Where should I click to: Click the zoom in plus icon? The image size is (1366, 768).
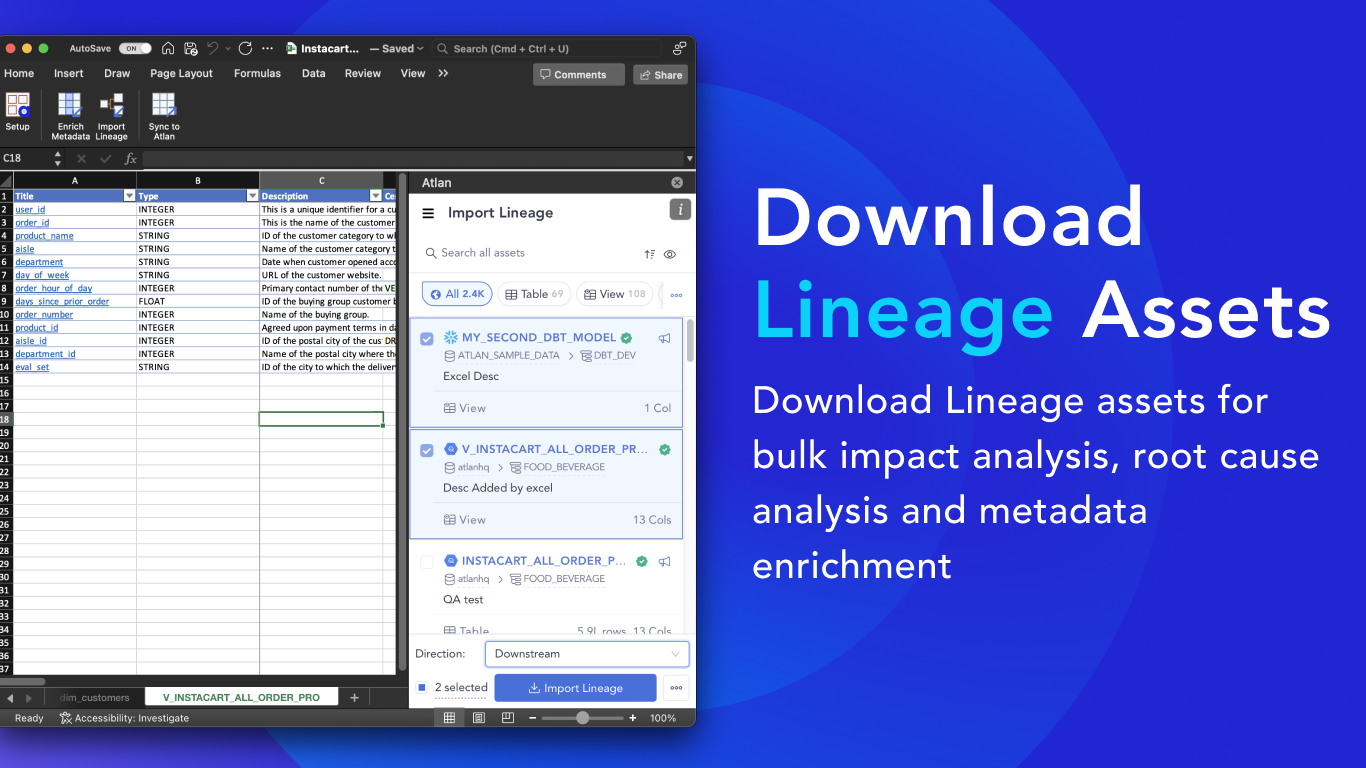[632, 718]
